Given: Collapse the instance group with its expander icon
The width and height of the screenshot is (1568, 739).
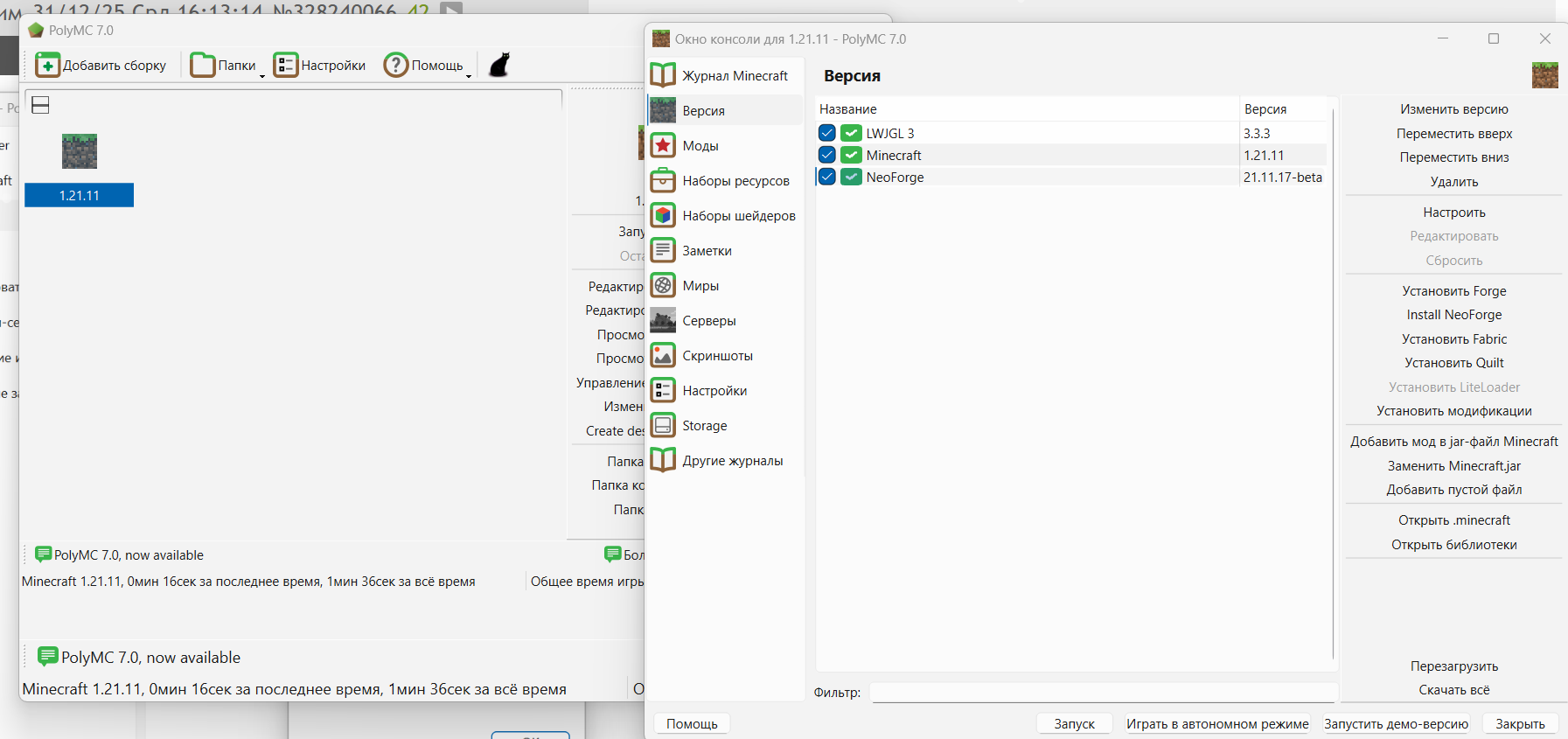Looking at the screenshot, I should tap(40, 105).
